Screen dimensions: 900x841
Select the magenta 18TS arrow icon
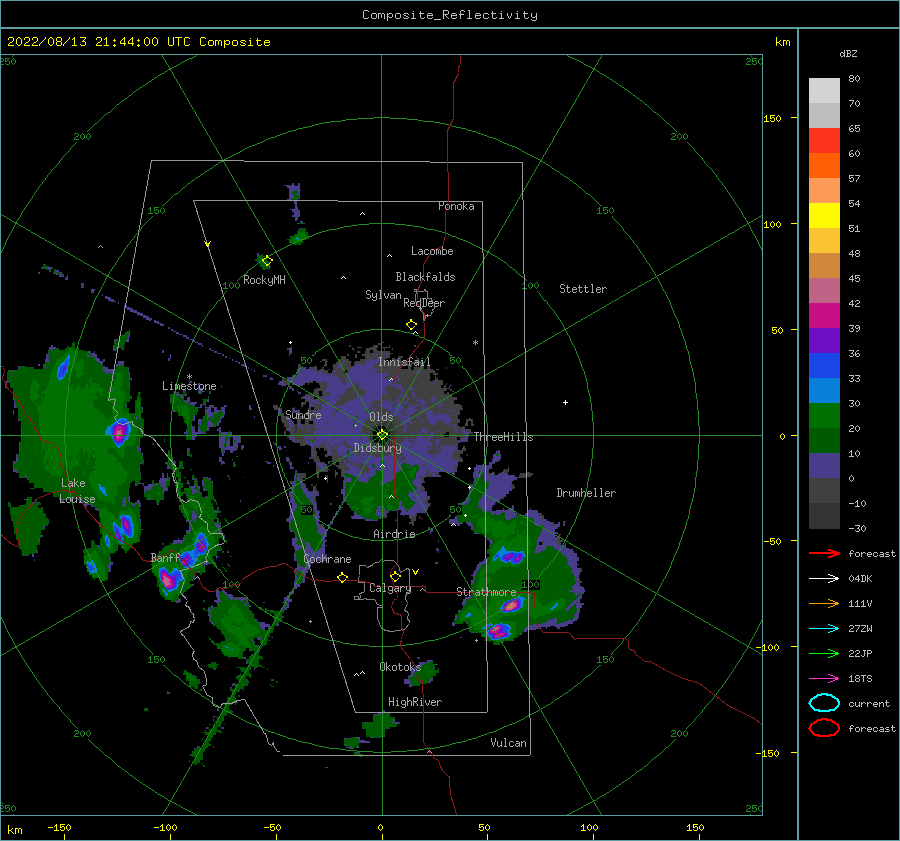tap(824, 679)
